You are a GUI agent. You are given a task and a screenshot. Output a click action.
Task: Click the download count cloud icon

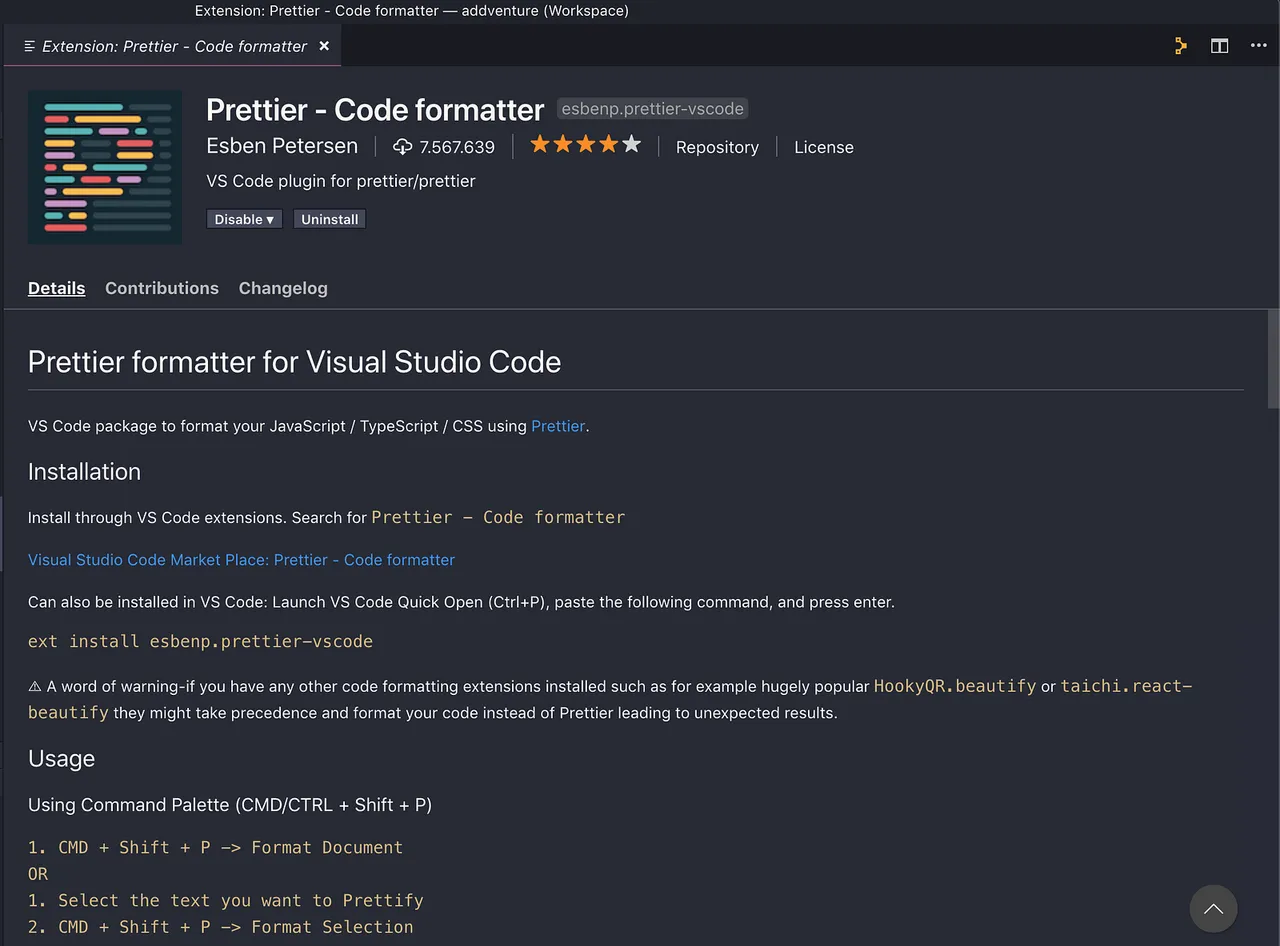click(x=402, y=147)
